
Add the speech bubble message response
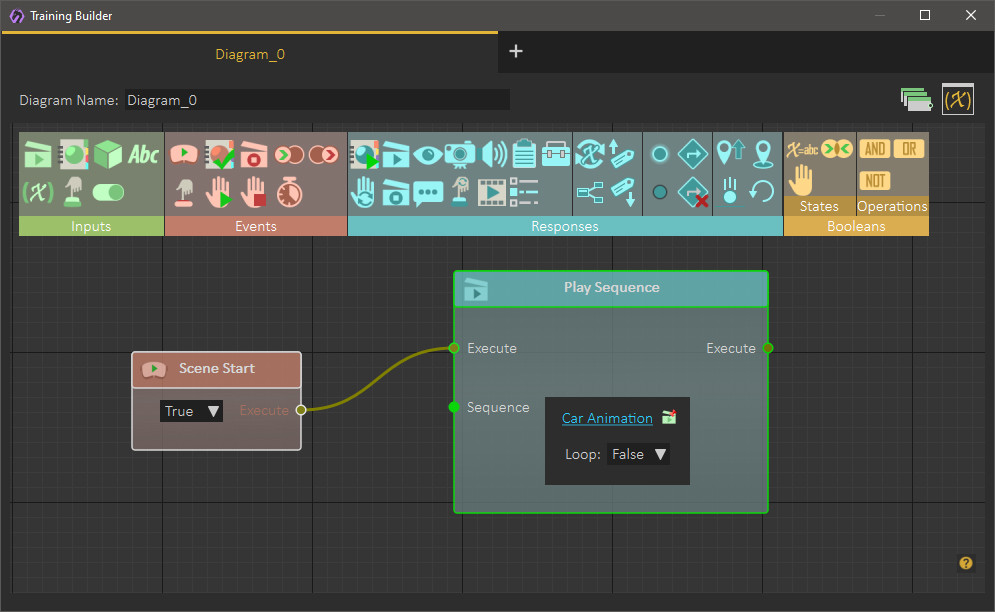click(428, 192)
